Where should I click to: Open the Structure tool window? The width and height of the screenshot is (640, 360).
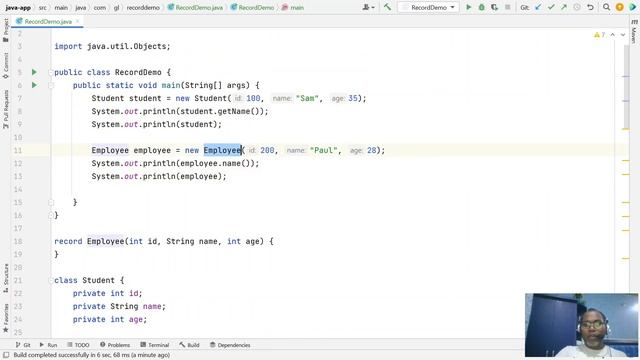6,278
